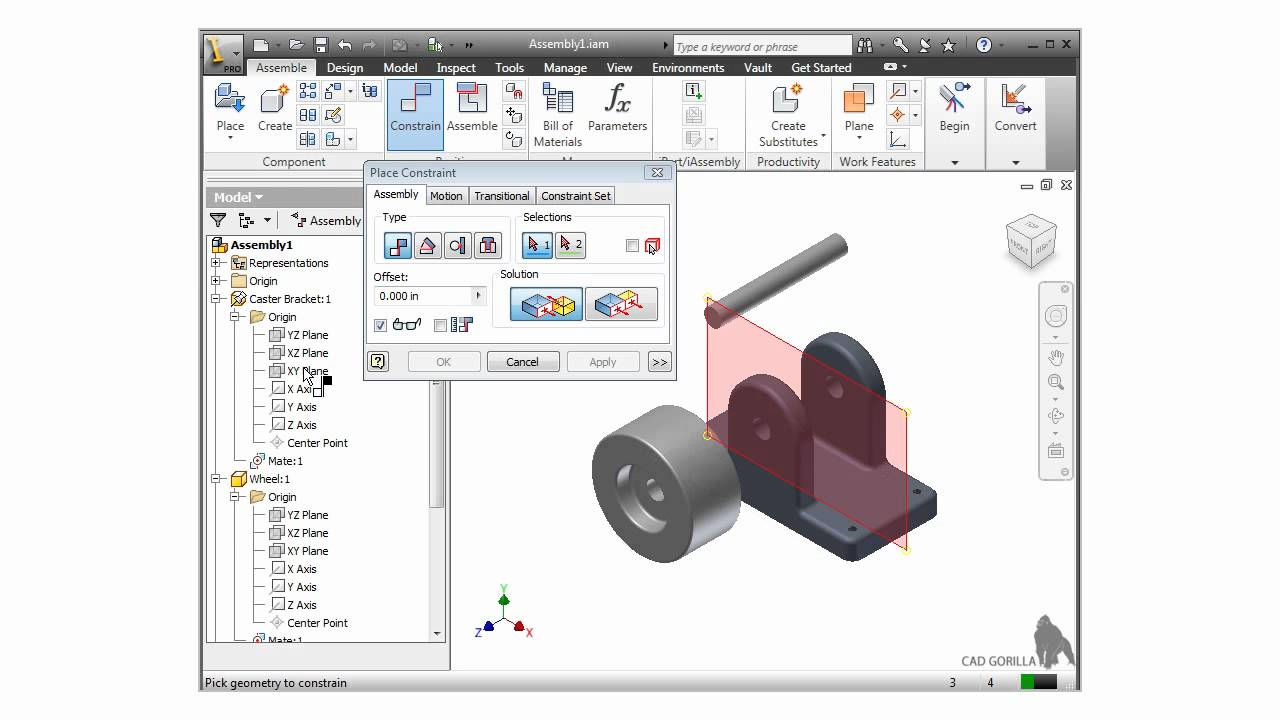Click the Apply button
1280x720 pixels.
tap(603, 362)
